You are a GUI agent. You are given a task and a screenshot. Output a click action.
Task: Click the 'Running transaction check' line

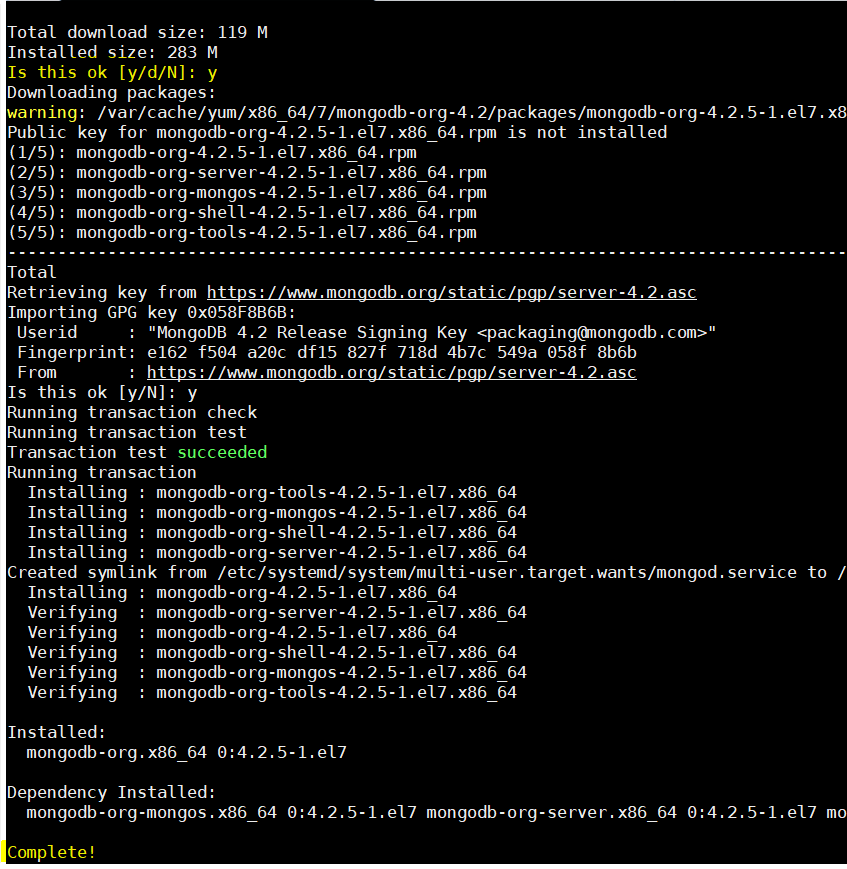click(132, 412)
